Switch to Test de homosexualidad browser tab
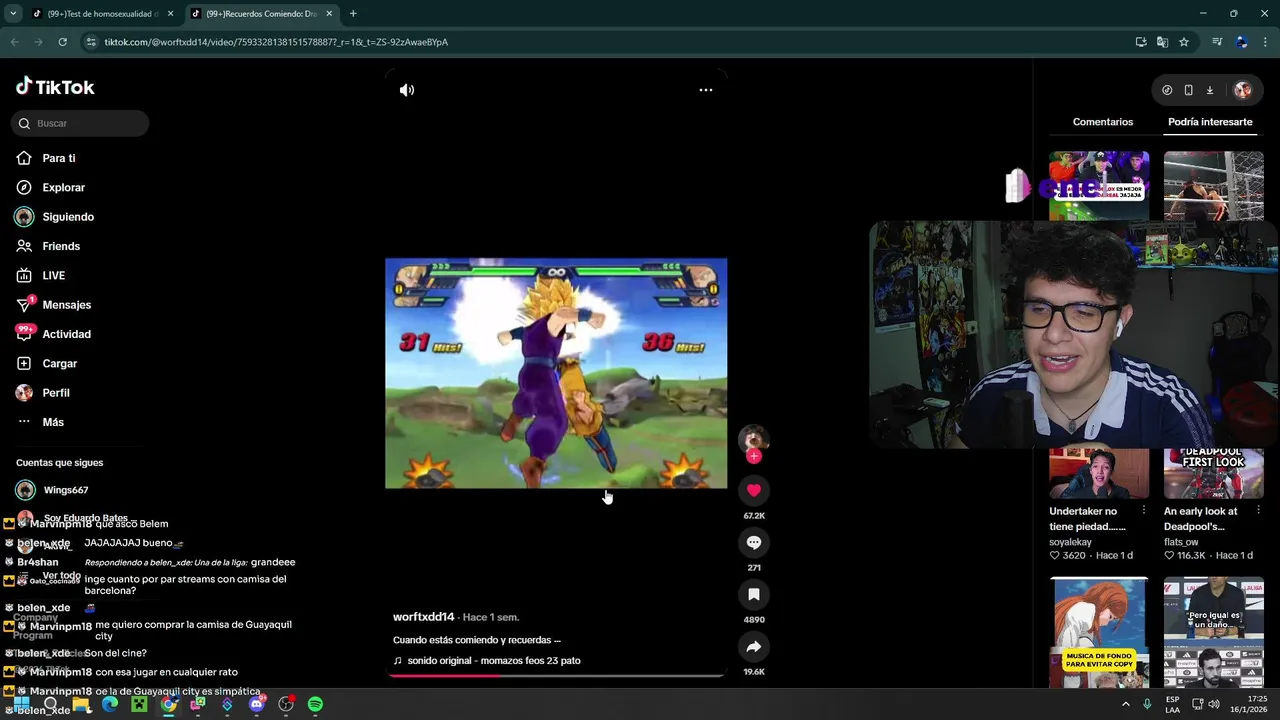Screen dimensions: 1280x720 click(x=103, y=14)
